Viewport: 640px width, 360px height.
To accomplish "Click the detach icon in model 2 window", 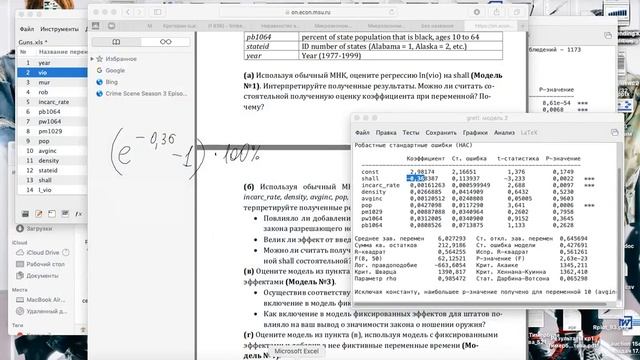I will (615, 132).
